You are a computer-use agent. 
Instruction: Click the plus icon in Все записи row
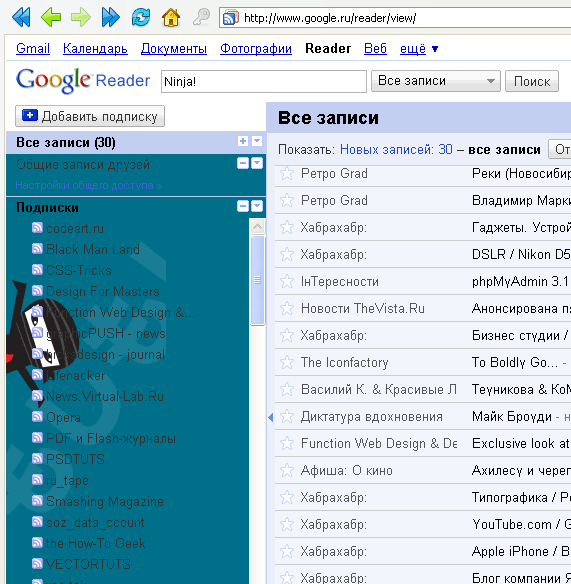(x=243, y=141)
